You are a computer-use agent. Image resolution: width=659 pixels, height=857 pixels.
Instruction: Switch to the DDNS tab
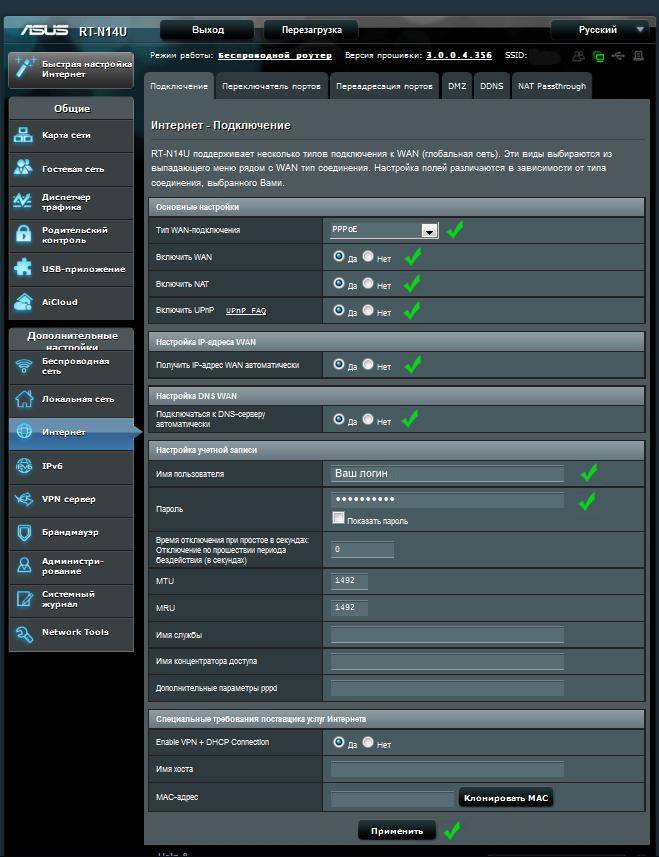(491, 87)
